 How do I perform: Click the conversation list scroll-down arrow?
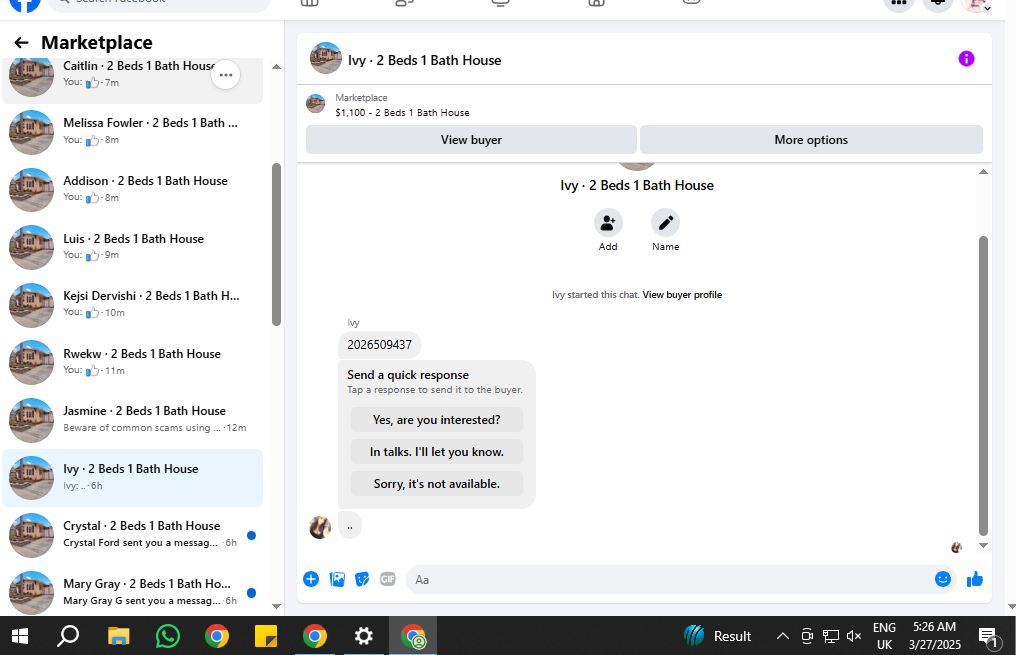point(277,607)
